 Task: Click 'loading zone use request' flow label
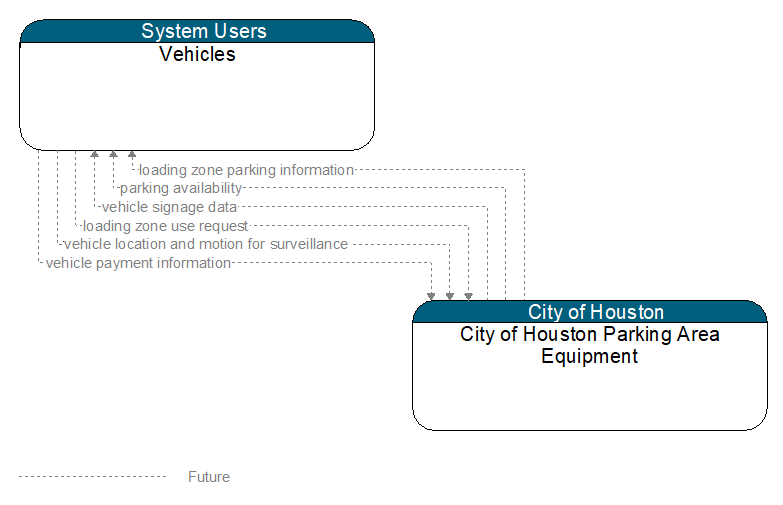(x=165, y=226)
